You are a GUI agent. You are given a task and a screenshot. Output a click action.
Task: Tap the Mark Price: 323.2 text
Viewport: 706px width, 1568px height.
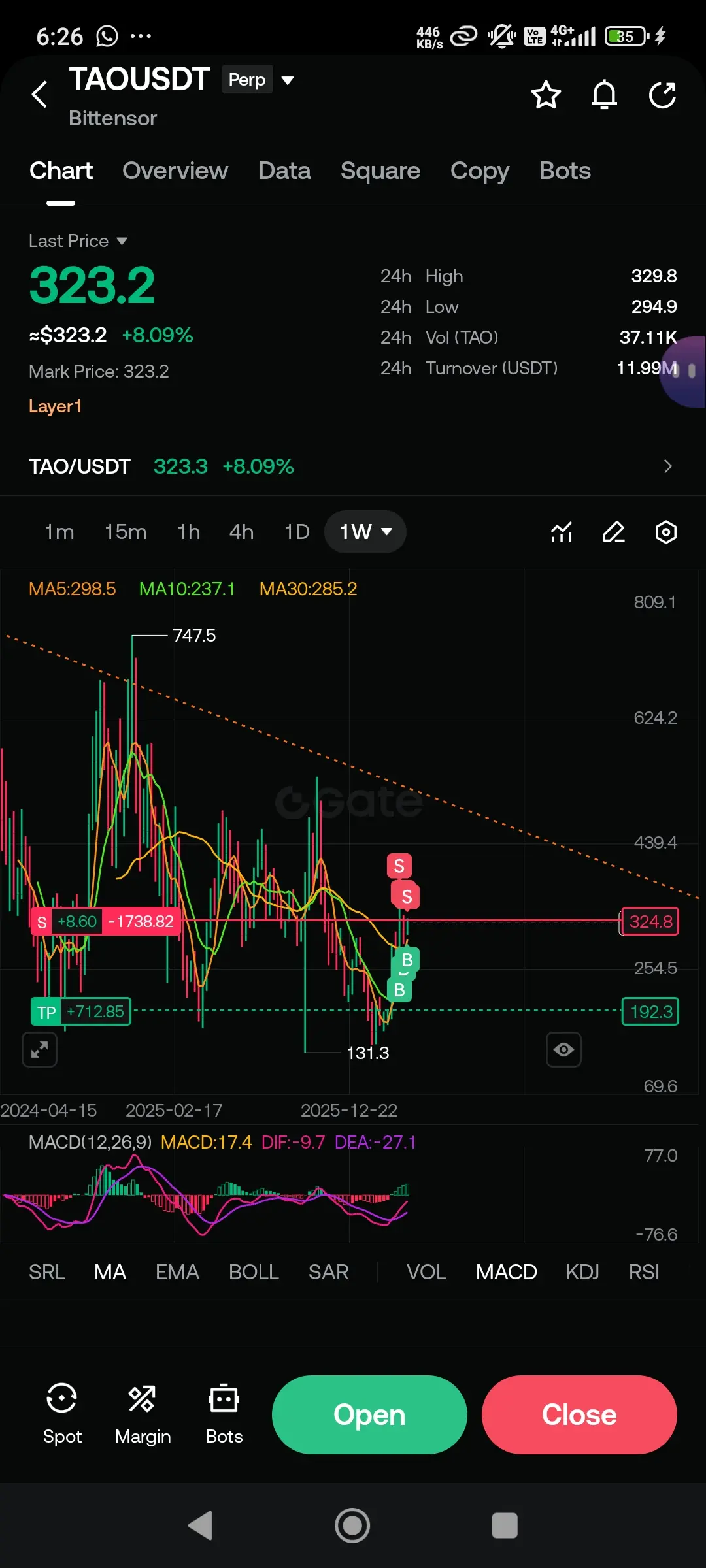99,371
